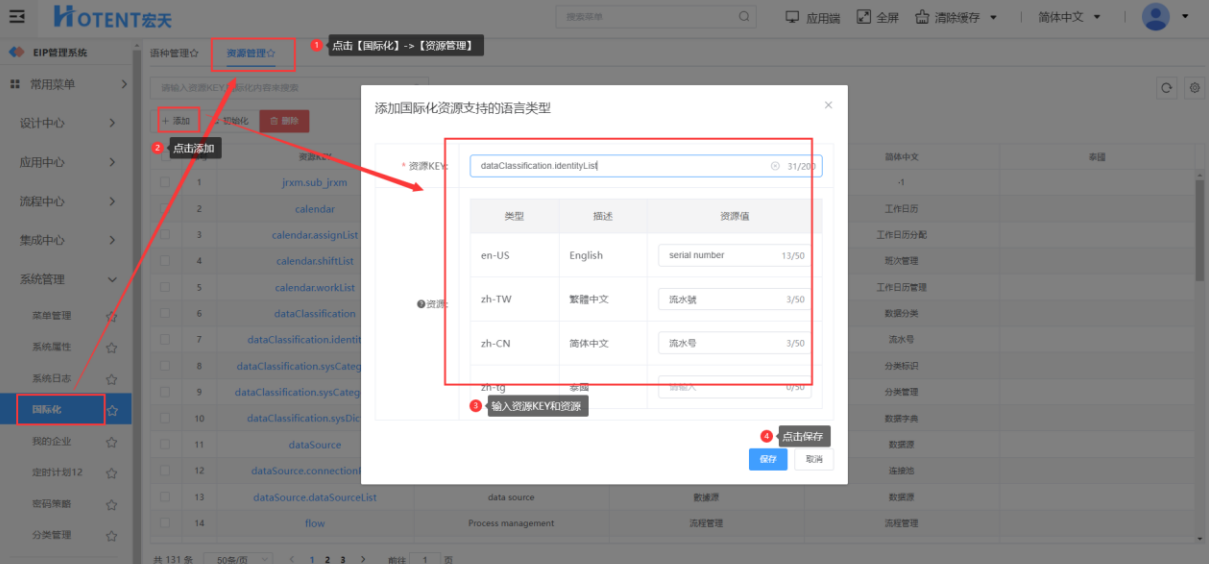Click the zh-CN 资源值 input
This screenshot has height=564, width=1209.
734,343
